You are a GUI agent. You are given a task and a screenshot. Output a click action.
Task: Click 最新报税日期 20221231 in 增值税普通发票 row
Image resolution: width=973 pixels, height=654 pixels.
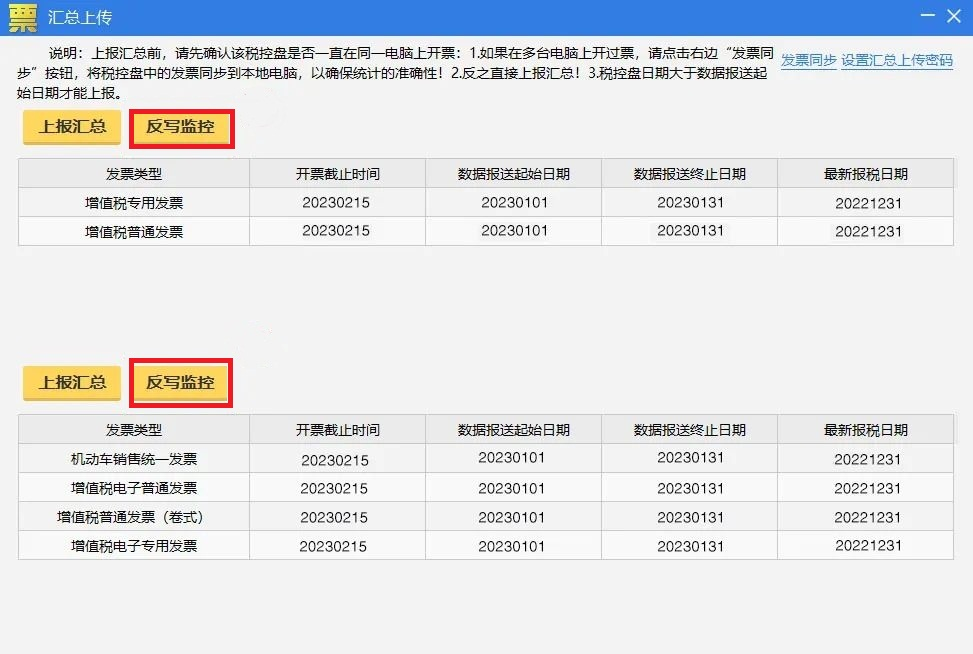(x=868, y=231)
